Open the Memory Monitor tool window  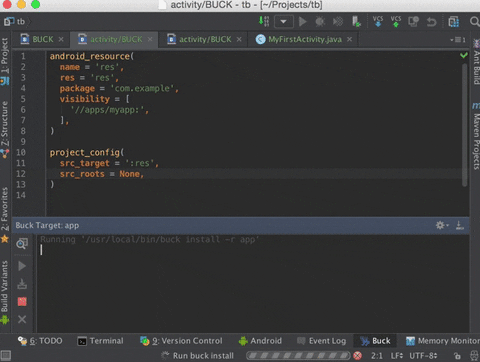point(443,341)
